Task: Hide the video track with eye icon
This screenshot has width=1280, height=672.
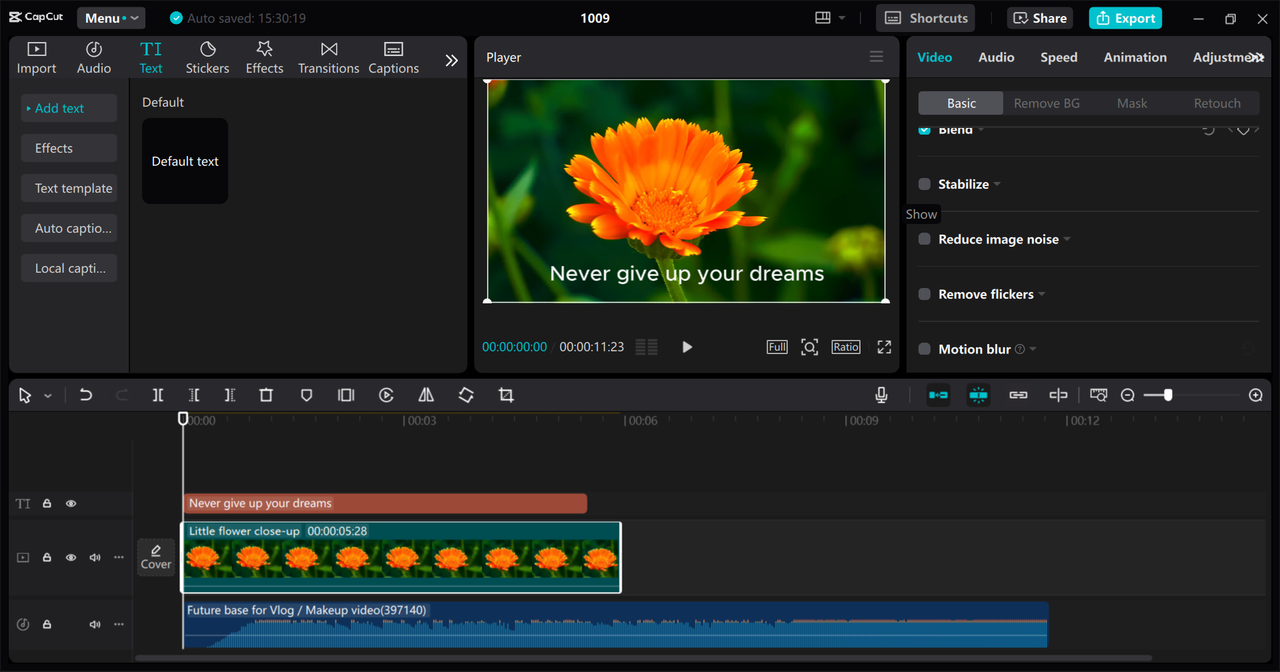Action: (71, 558)
